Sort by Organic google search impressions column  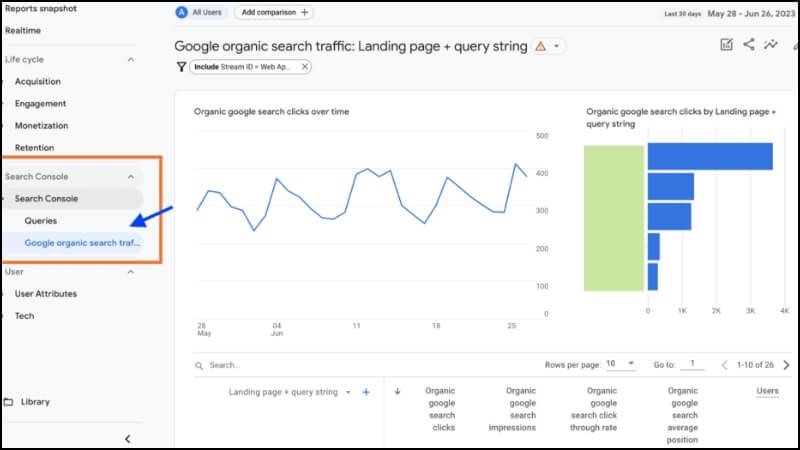[512, 409]
